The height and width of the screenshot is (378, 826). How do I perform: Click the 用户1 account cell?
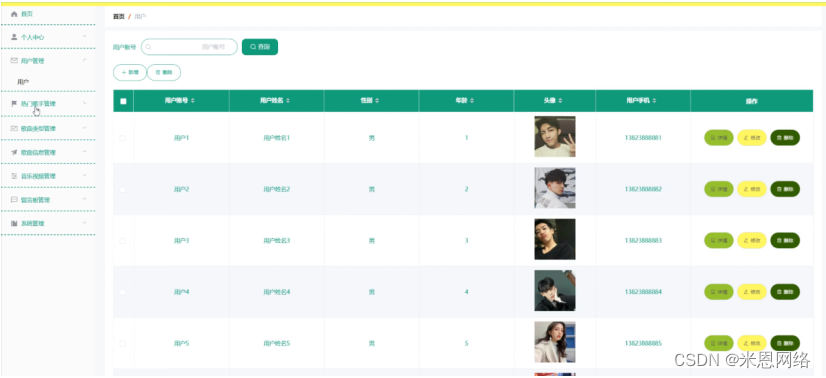pyautogui.click(x=181, y=138)
